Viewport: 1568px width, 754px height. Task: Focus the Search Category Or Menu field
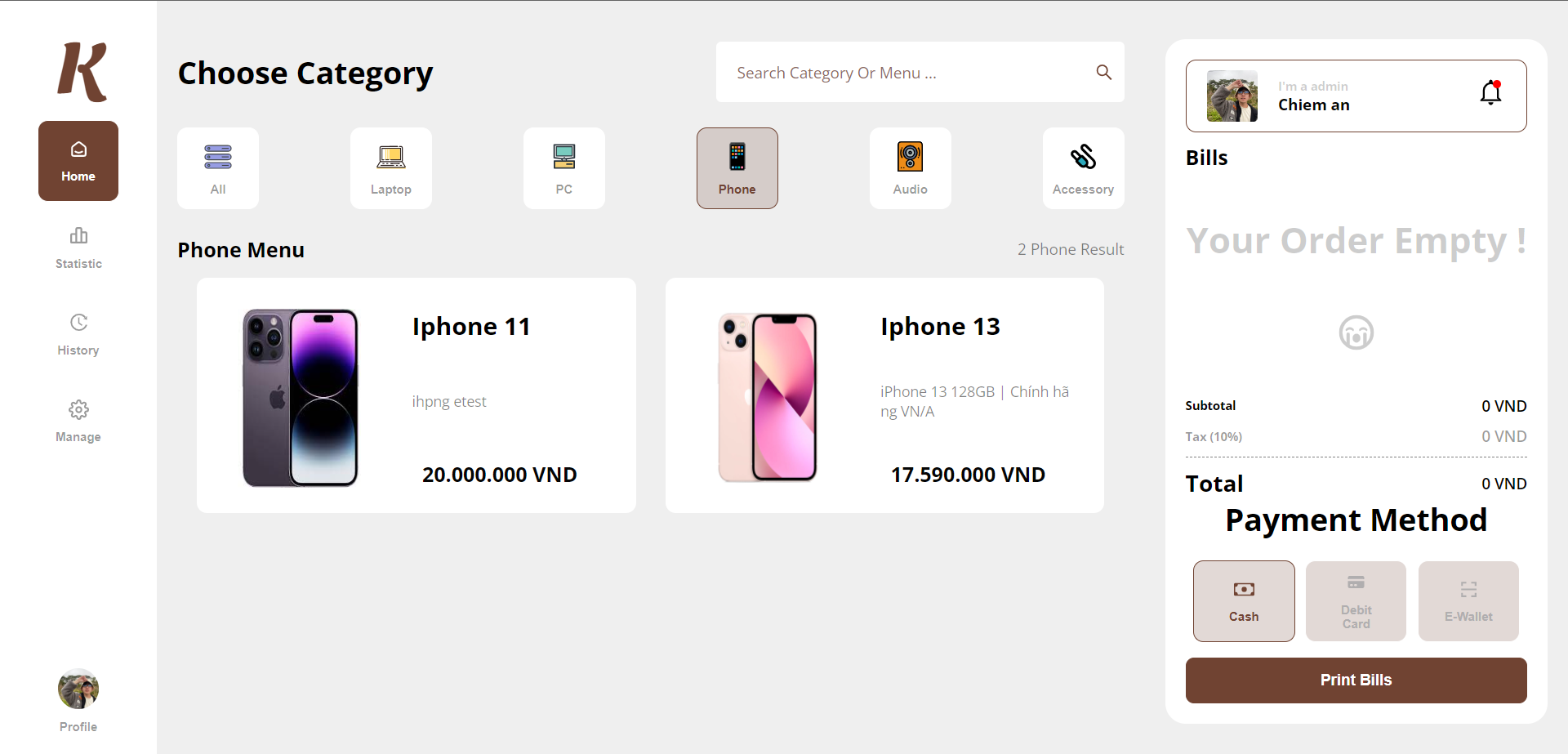(x=920, y=72)
